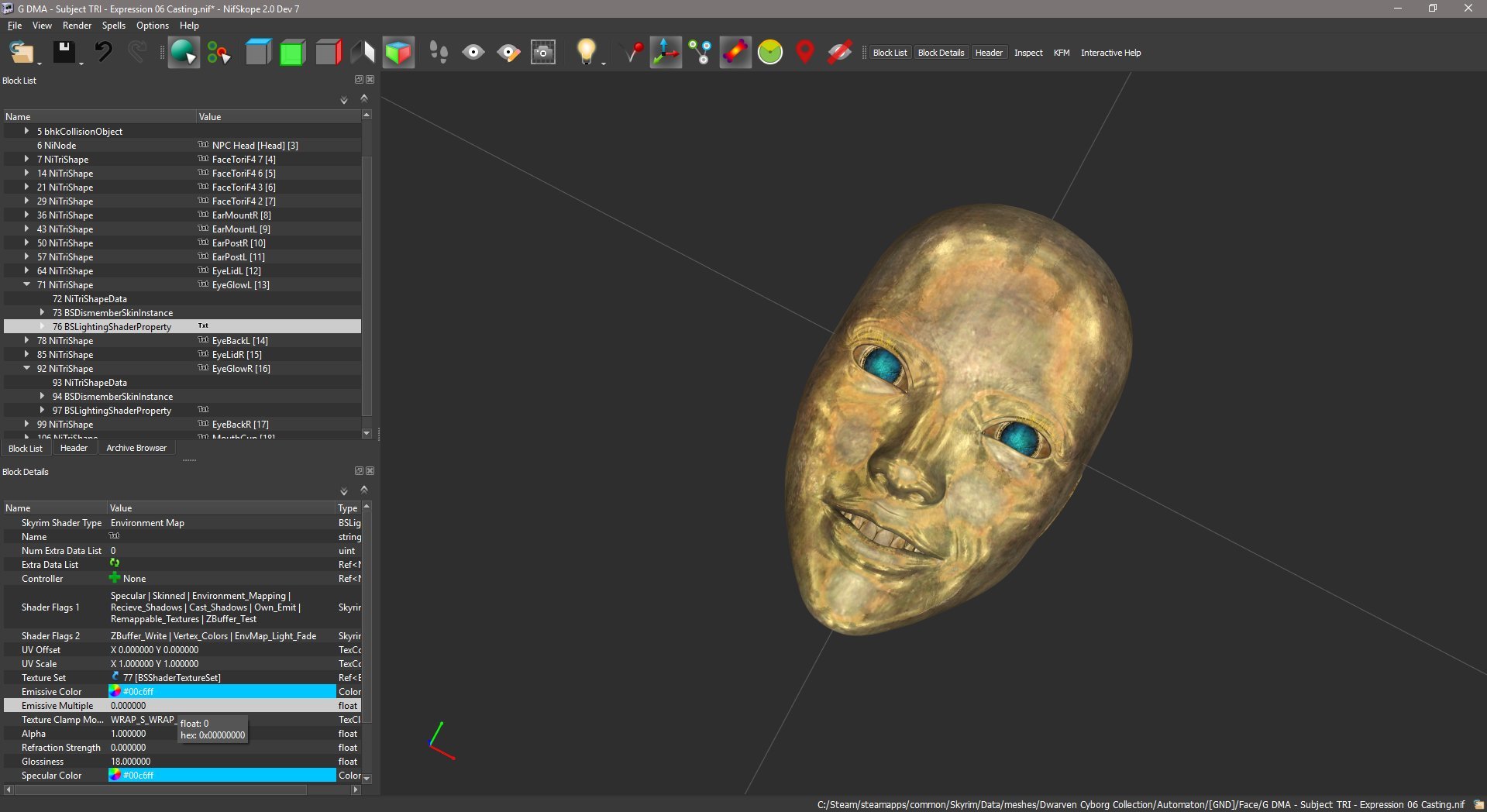Open the Options menu
Screen dimensions: 1487x812
click(153, 26)
